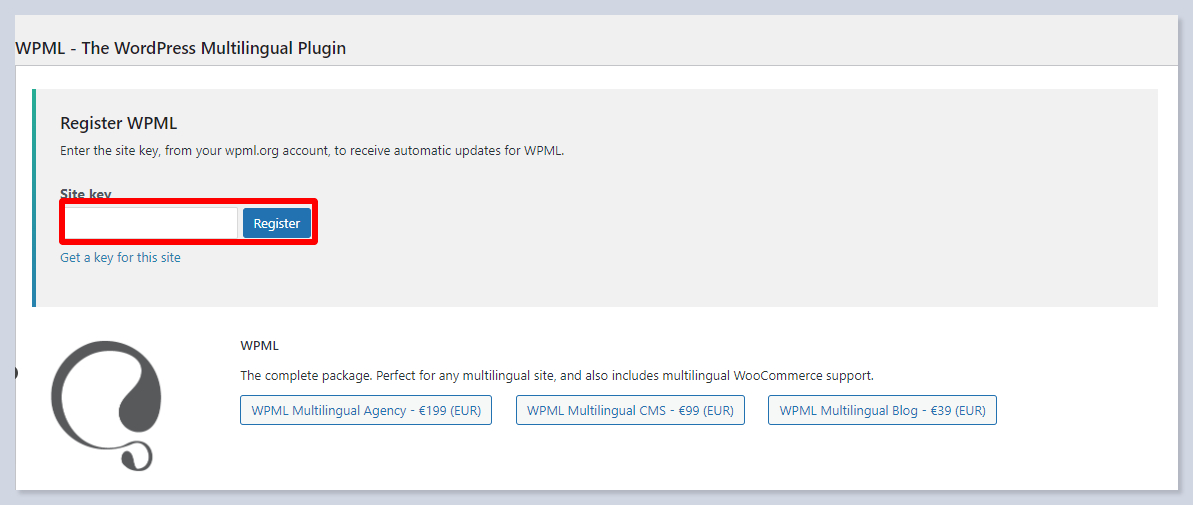Pick WPML Multilingual Blog €39 option
Screen dimensions: 1193x505
tap(882, 410)
